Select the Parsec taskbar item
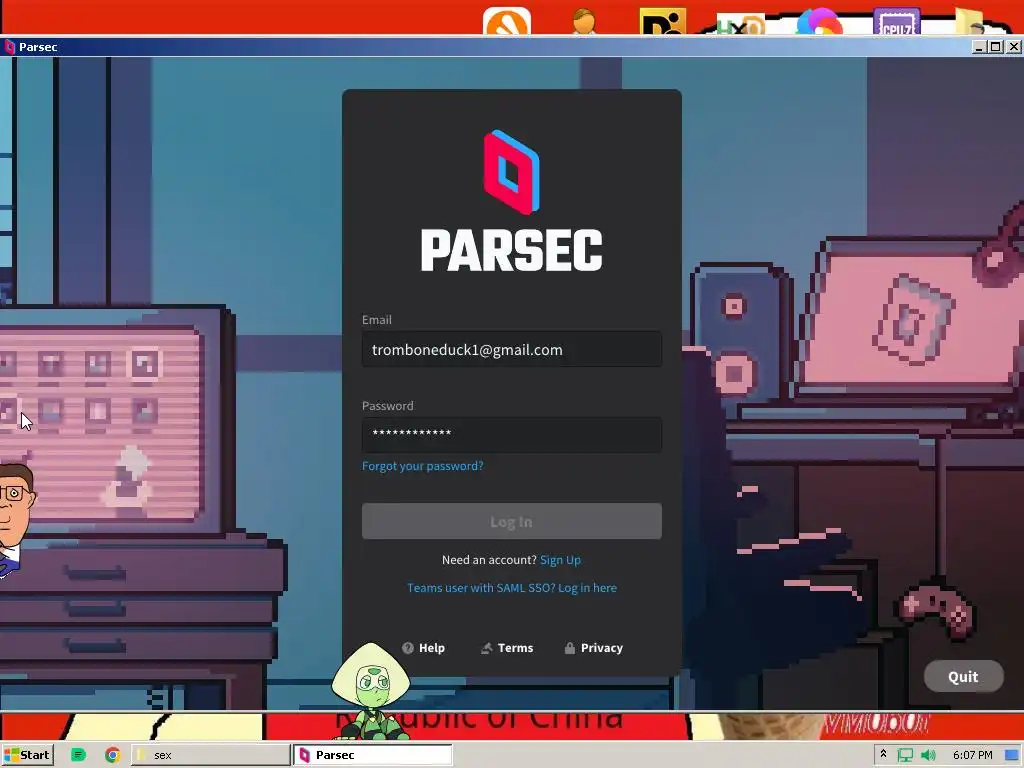 (x=372, y=755)
